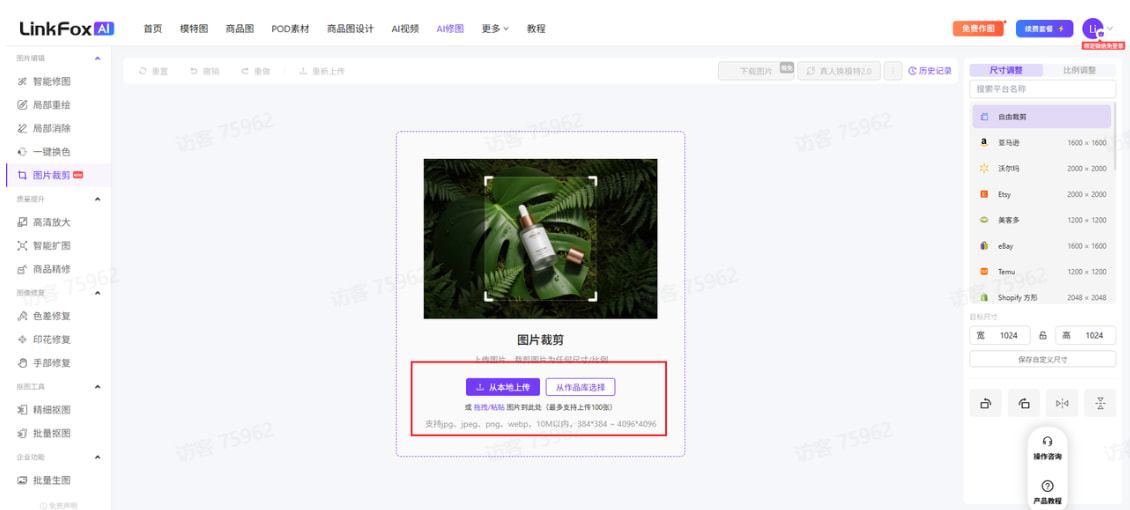This screenshot has height=510, width=1130.
Task: Open POD素材 navigation item
Action: point(290,29)
